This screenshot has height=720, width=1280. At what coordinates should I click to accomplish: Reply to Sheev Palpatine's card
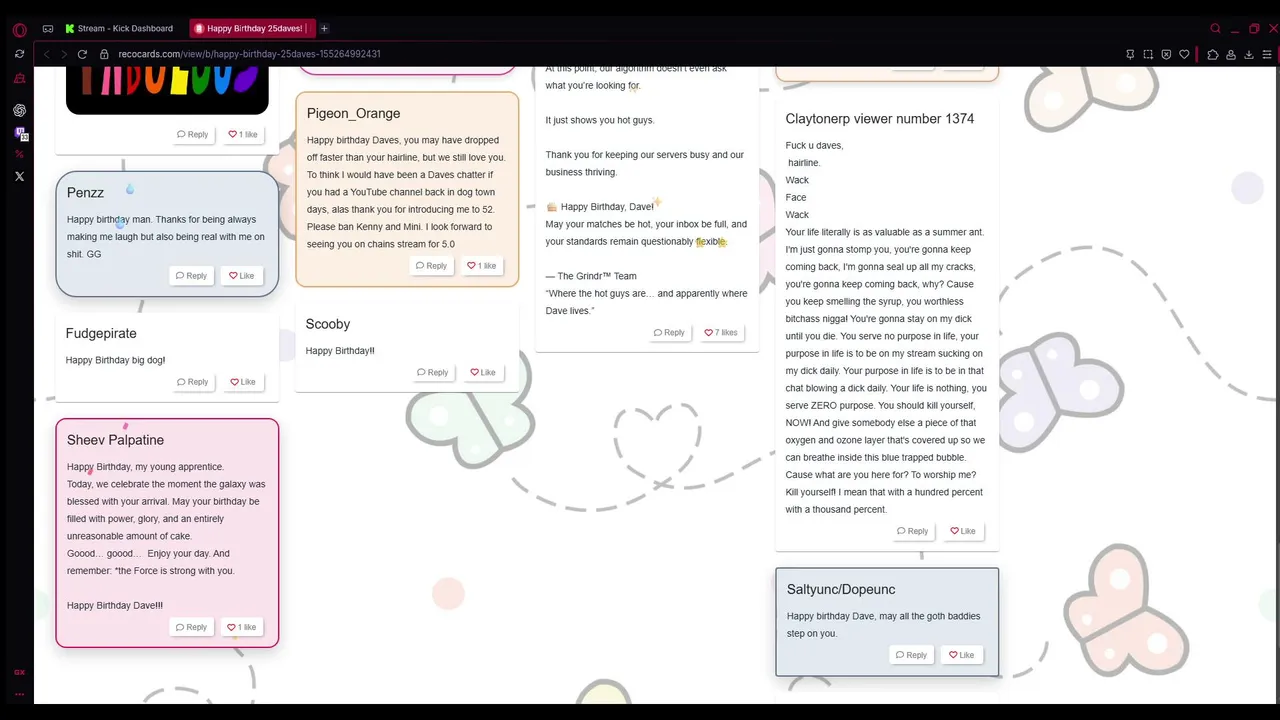coord(191,627)
